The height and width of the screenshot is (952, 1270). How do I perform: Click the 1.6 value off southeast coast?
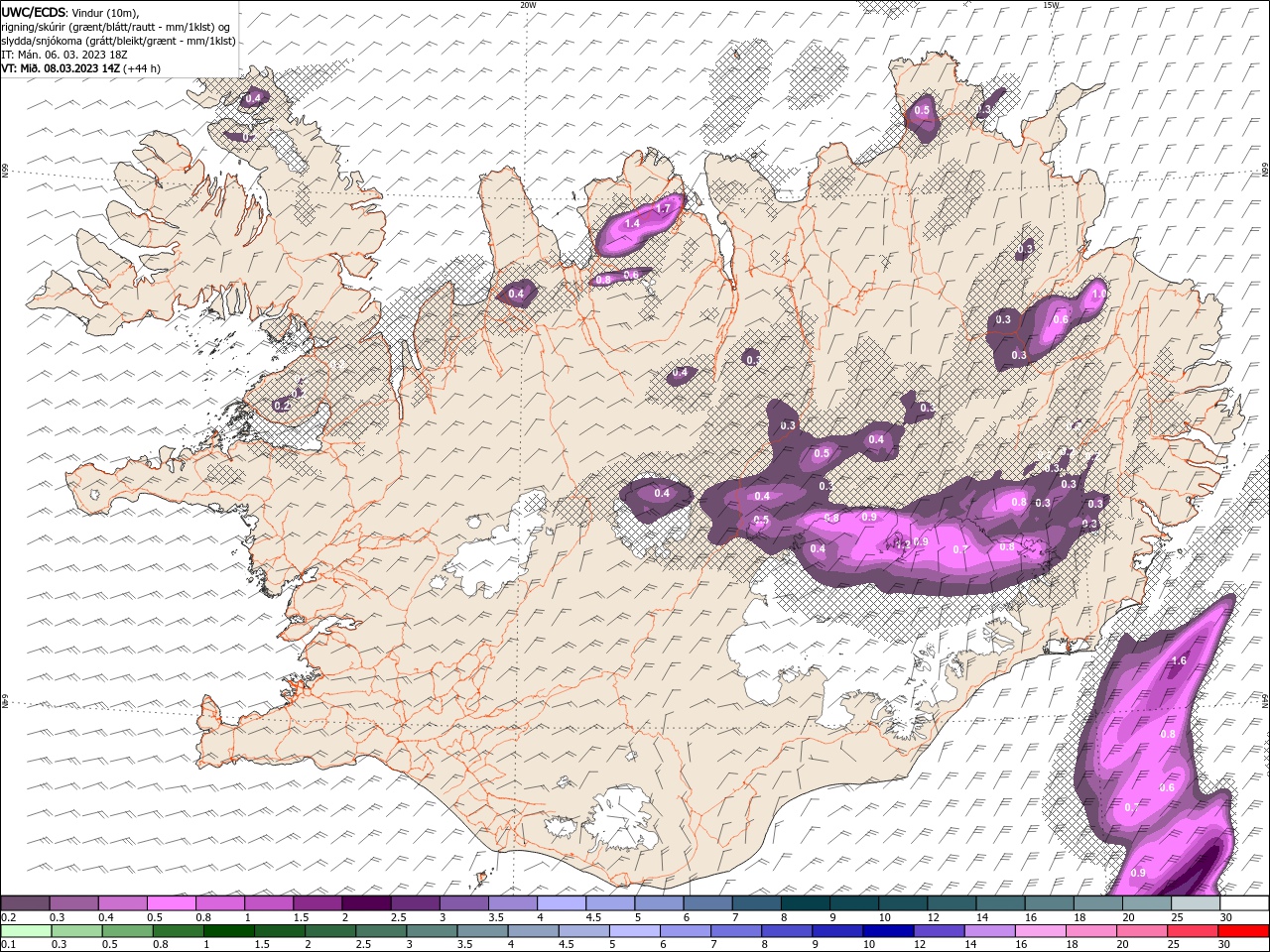[1179, 661]
